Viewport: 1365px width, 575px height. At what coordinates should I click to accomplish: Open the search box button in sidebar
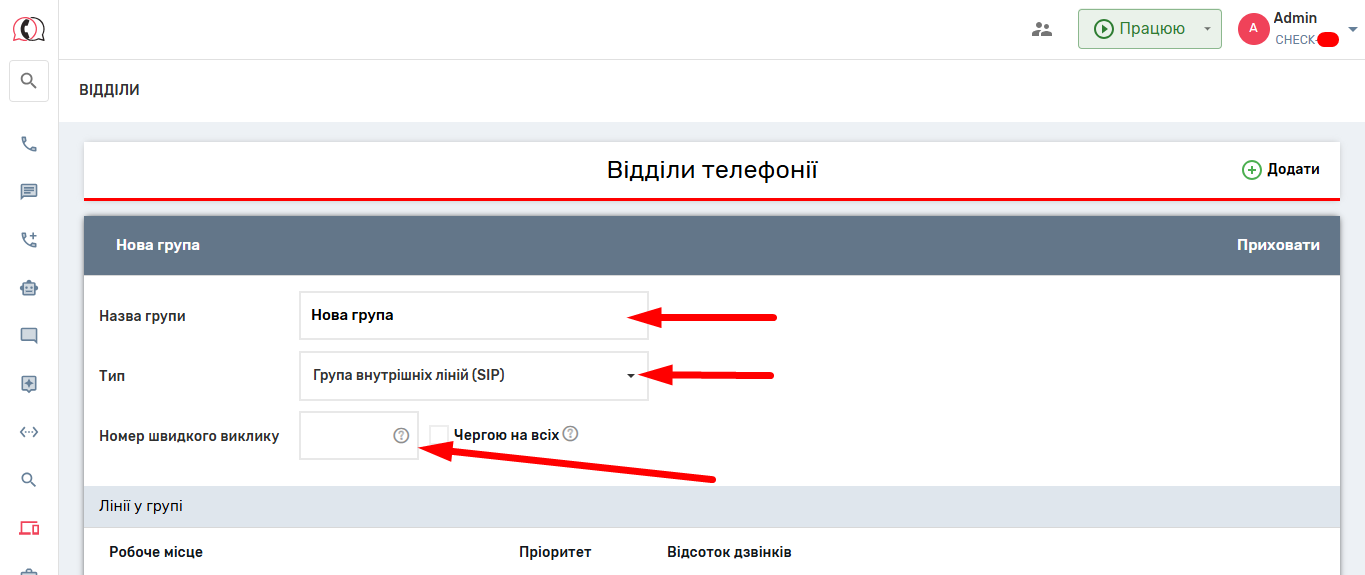[x=29, y=81]
